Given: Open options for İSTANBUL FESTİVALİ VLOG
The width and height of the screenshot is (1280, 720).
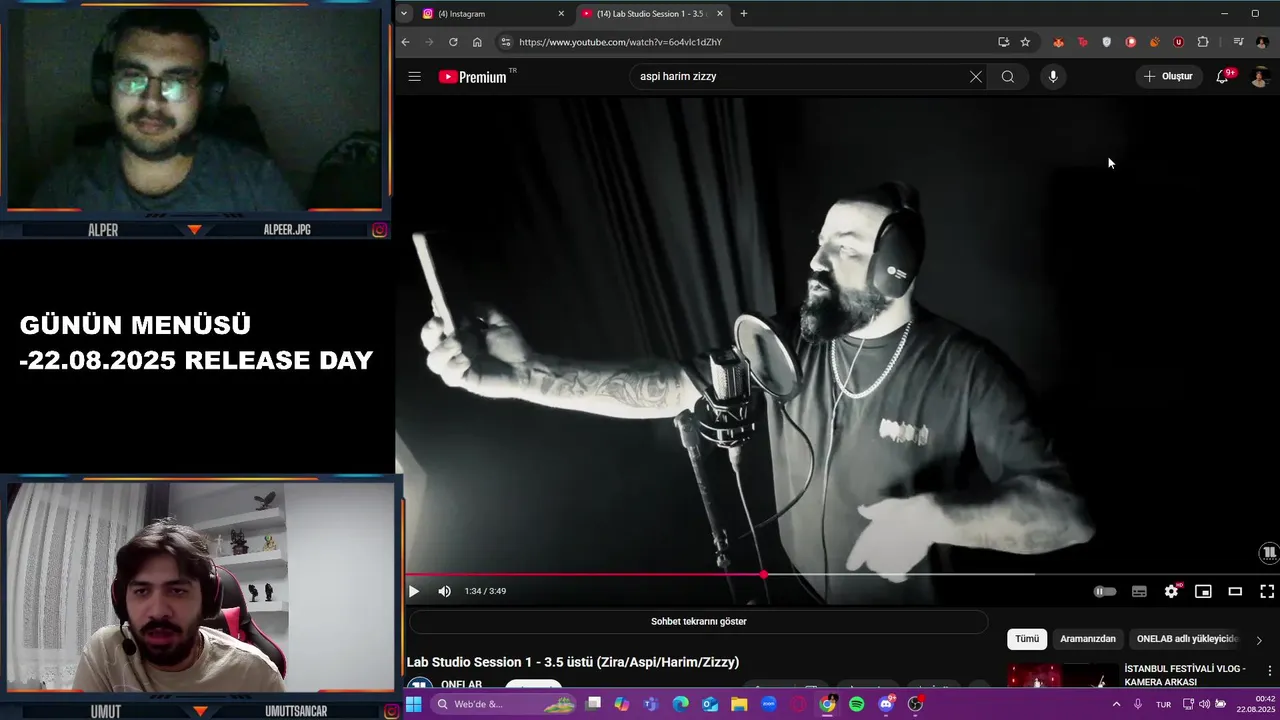Looking at the screenshot, I should (x=1270, y=671).
